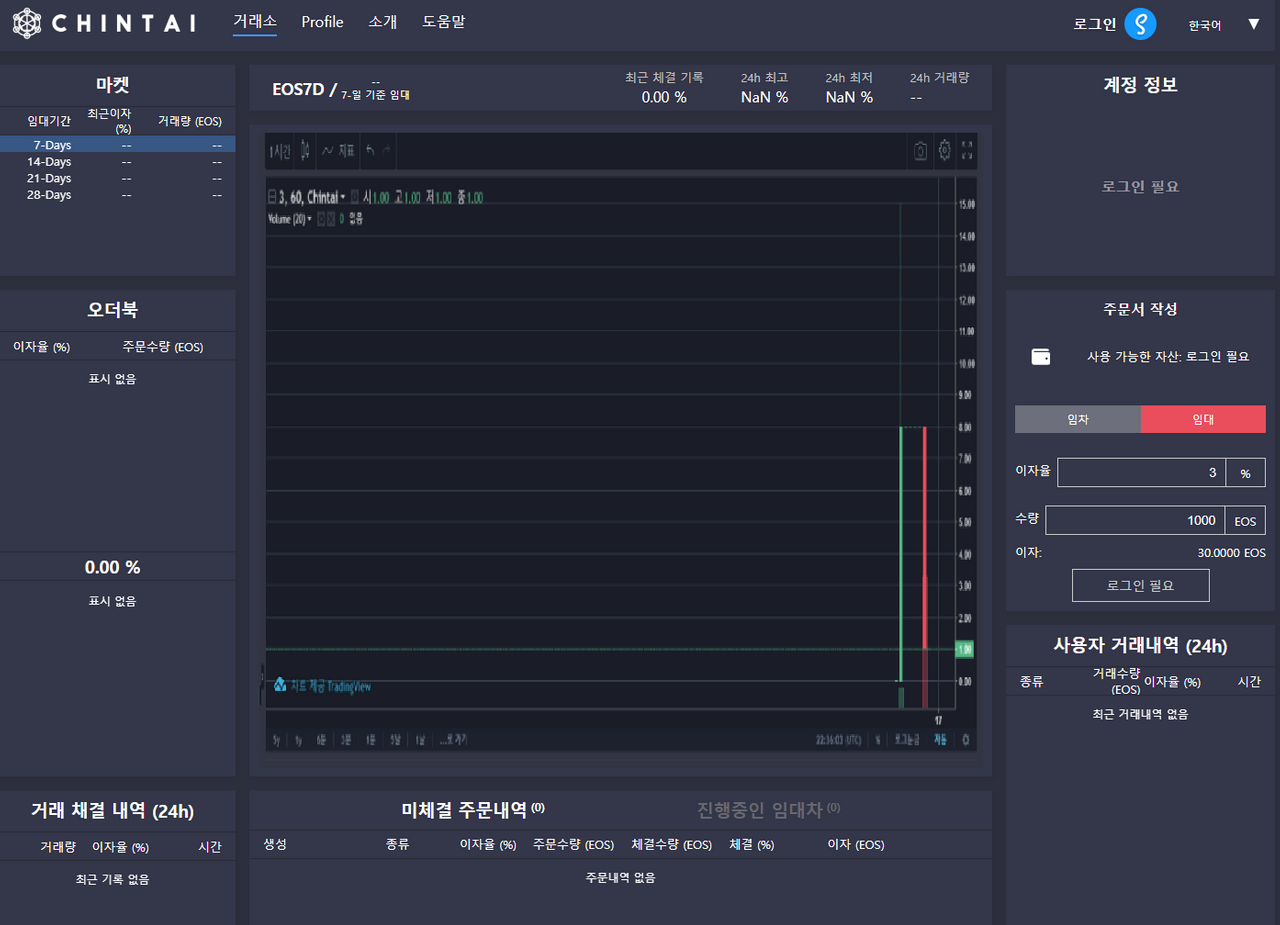
Task: Select the red 임대 (lend) option
Action: [1203, 419]
